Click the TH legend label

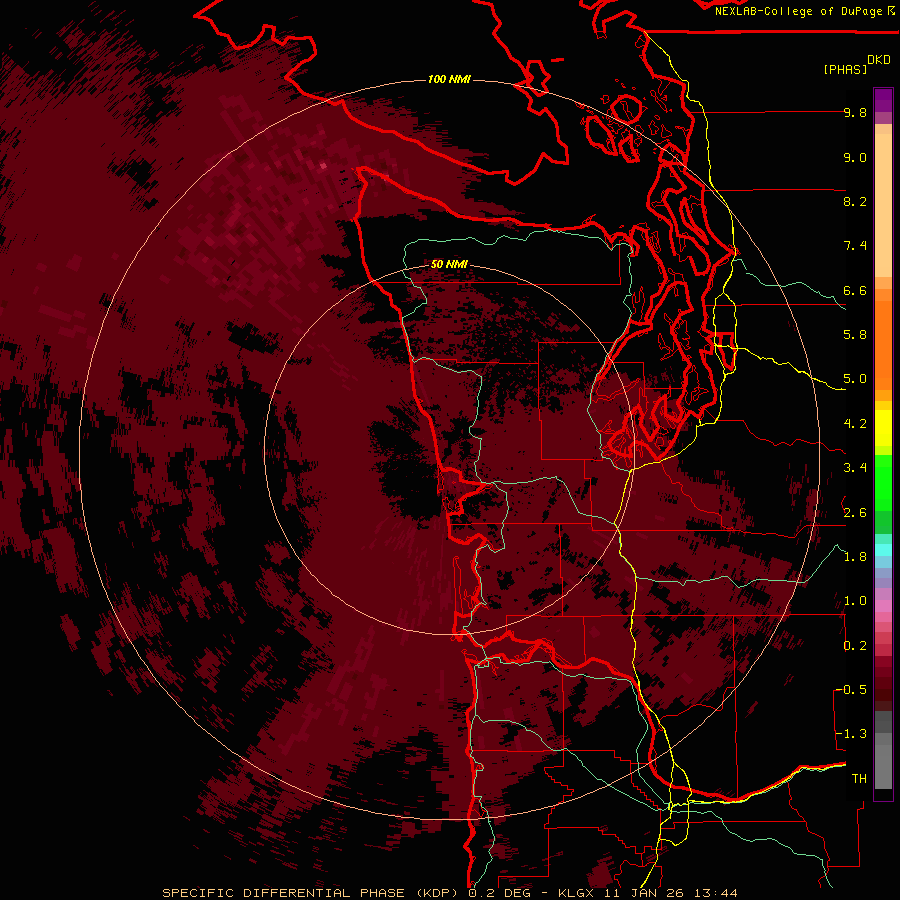click(859, 779)
